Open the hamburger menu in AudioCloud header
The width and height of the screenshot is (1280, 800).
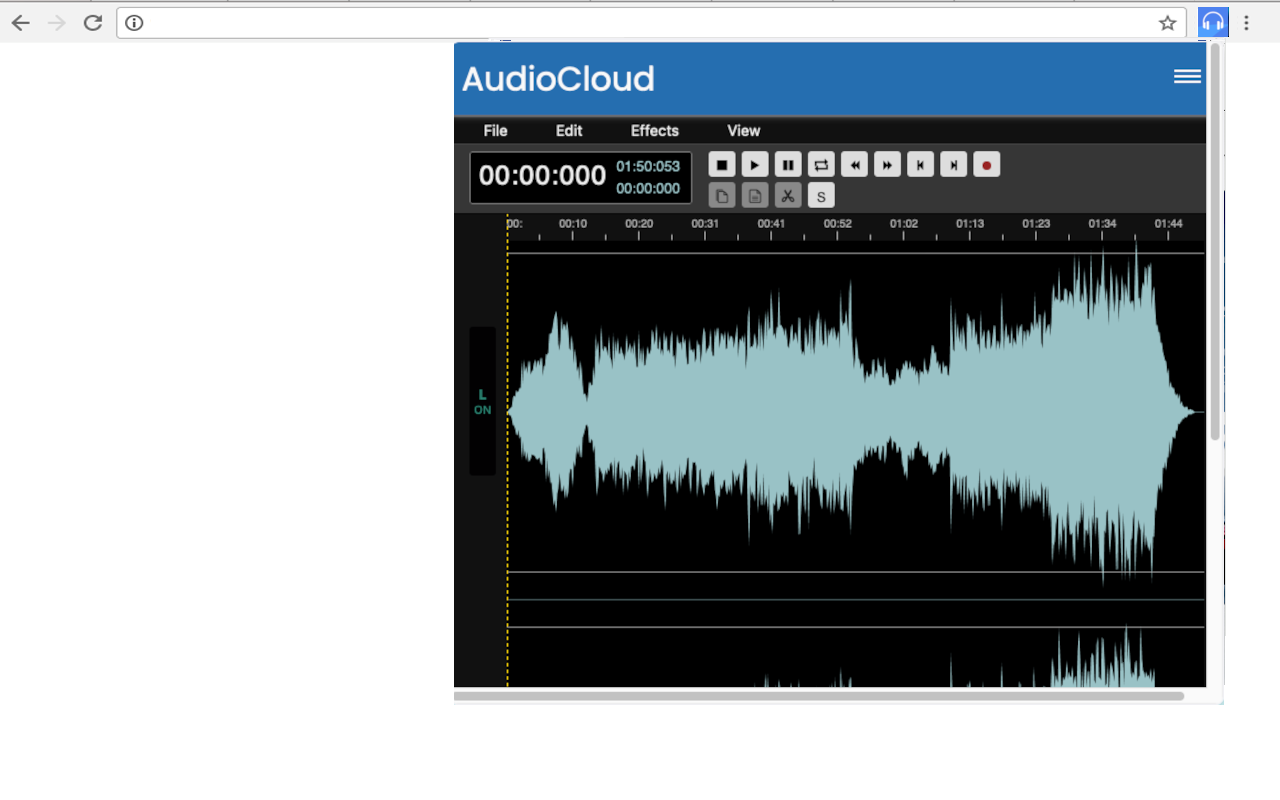1187,76
